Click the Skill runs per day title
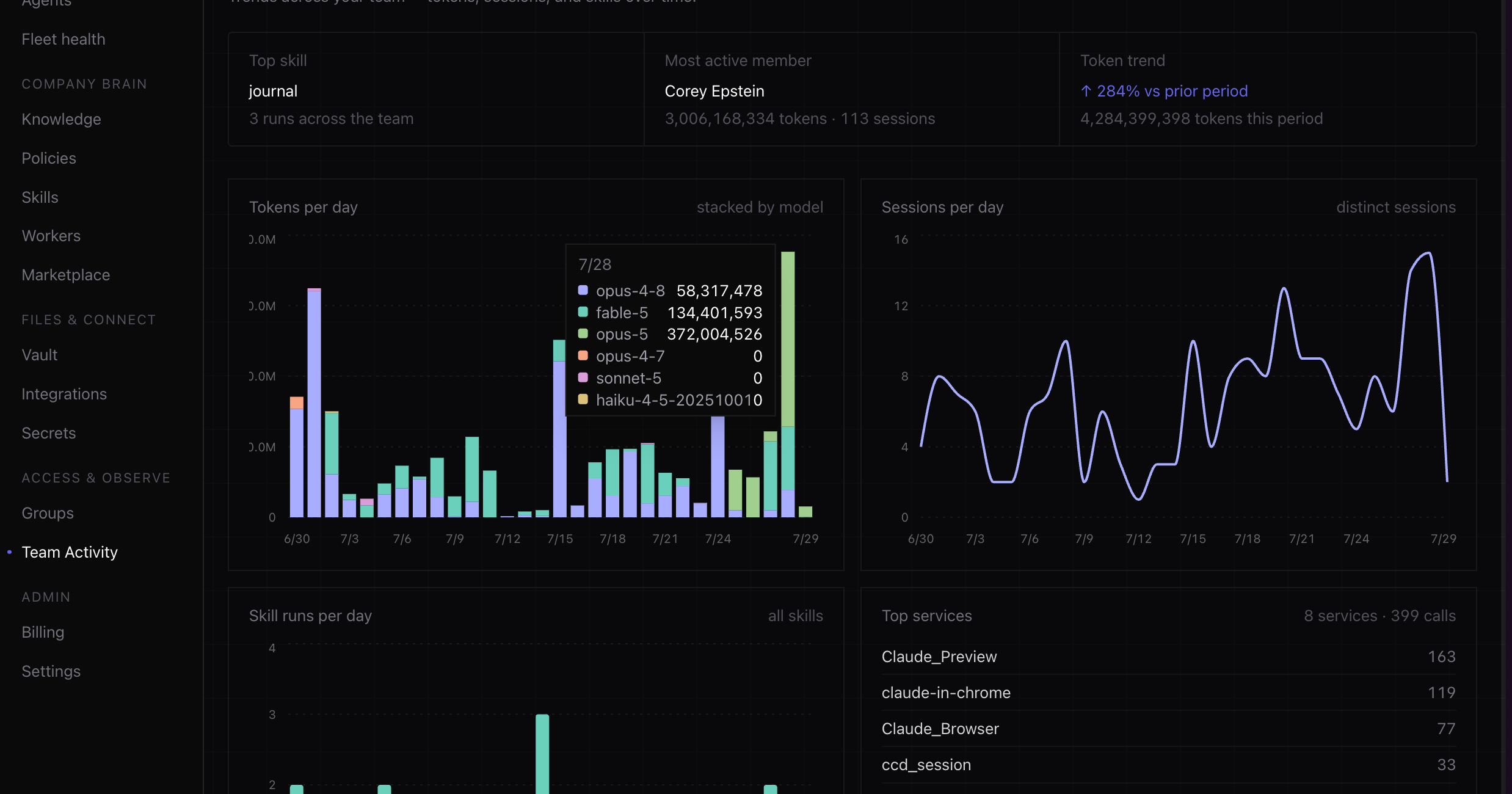Screen dimensions: 1512x794 pyautogui.click(x=310, y=616)
